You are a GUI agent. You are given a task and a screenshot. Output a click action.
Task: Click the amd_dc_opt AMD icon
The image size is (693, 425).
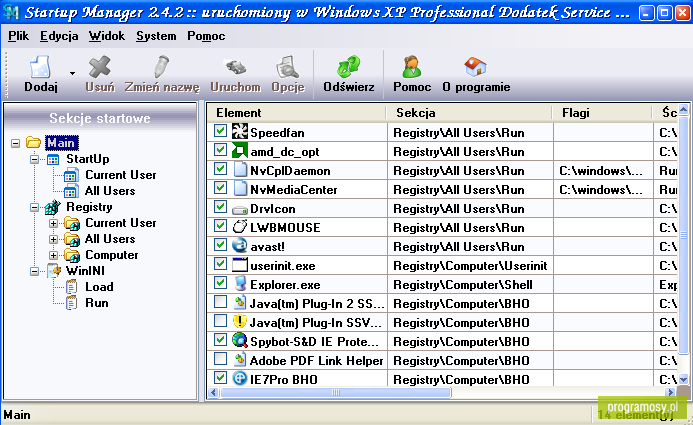click(x=240, y=151)
